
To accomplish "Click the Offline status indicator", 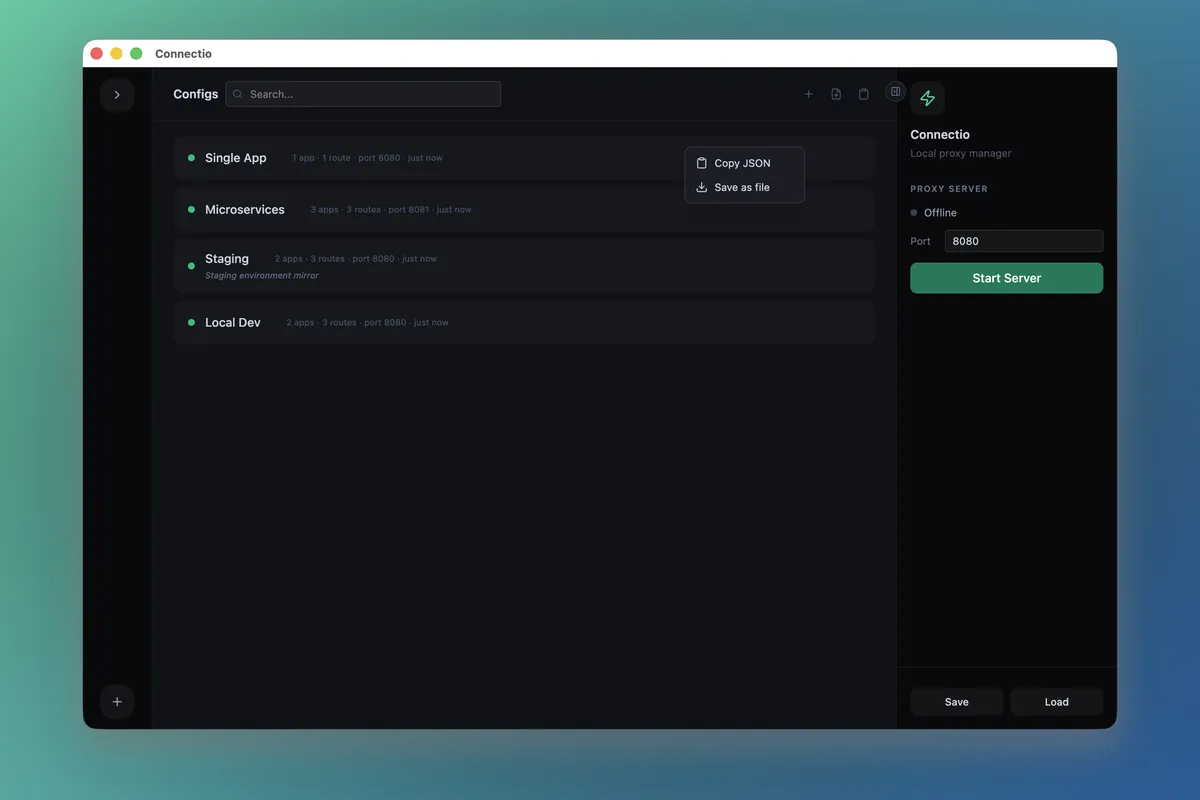I will click(x=933, y=213).
